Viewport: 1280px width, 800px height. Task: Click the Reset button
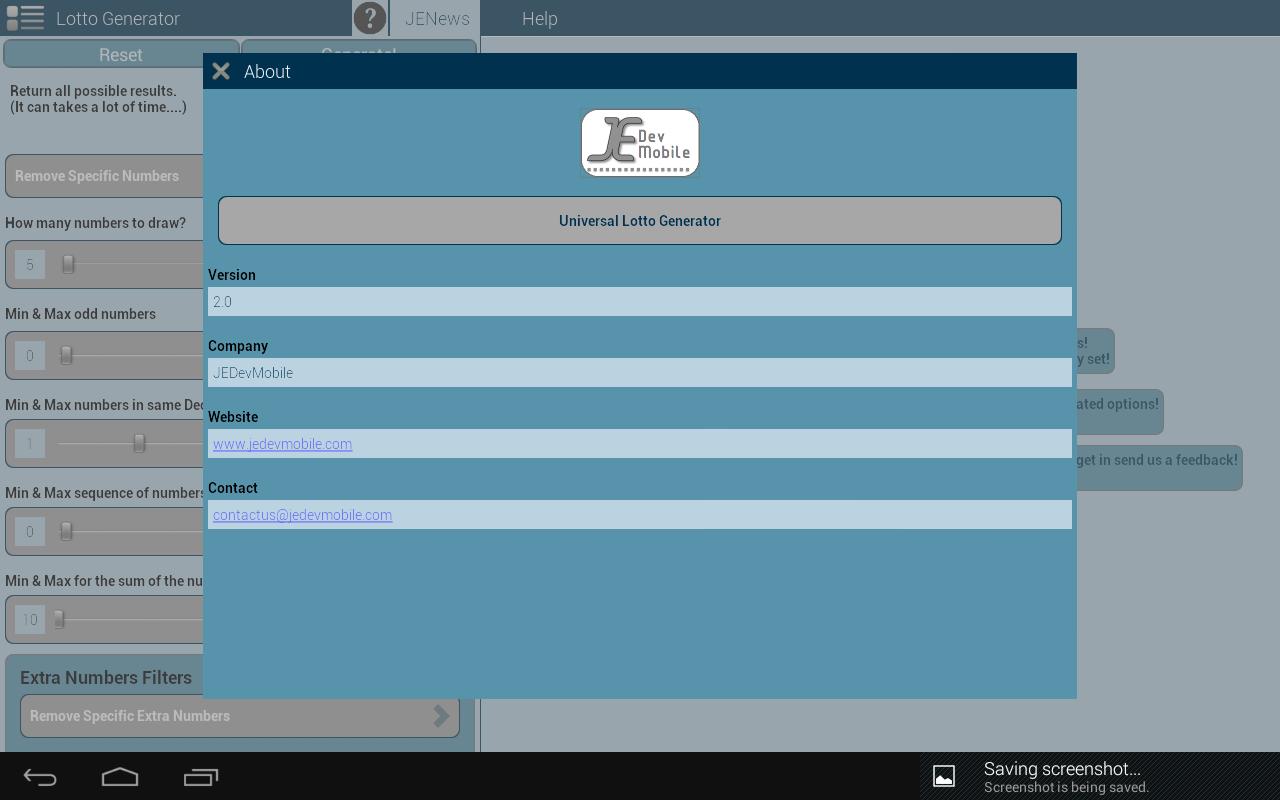pyautogui.click(x=121, y=54)
